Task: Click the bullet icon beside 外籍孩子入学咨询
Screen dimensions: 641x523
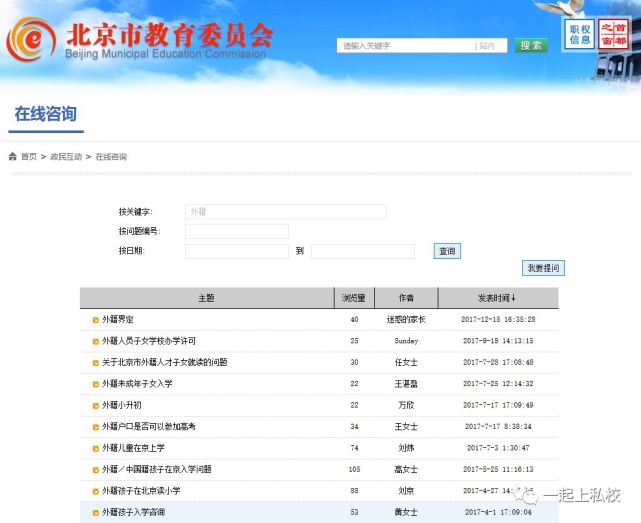Action: [96, 512]
